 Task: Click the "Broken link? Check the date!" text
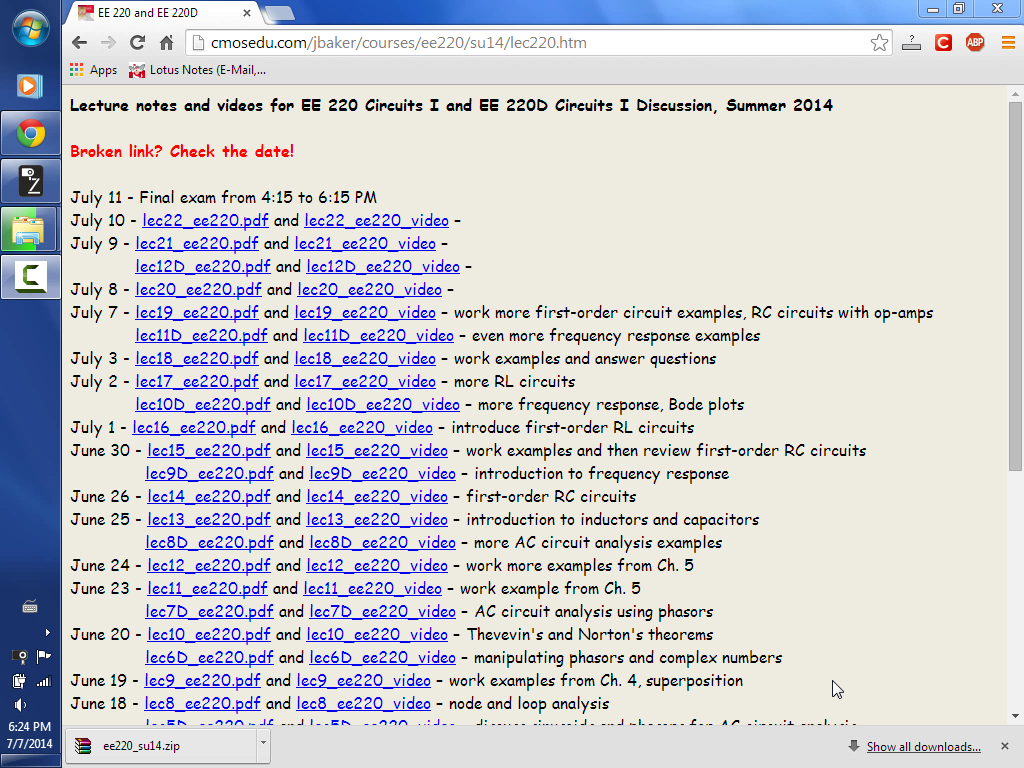click(x=182, y=152)
